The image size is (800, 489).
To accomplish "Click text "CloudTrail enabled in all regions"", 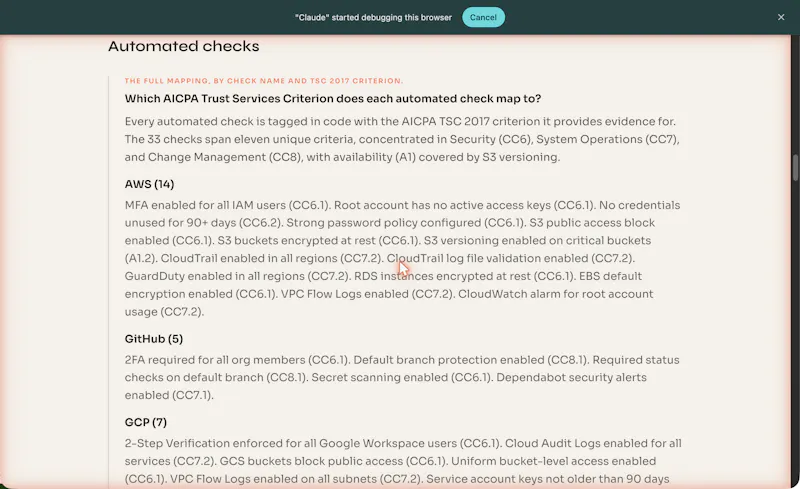I will coord(249,258).
